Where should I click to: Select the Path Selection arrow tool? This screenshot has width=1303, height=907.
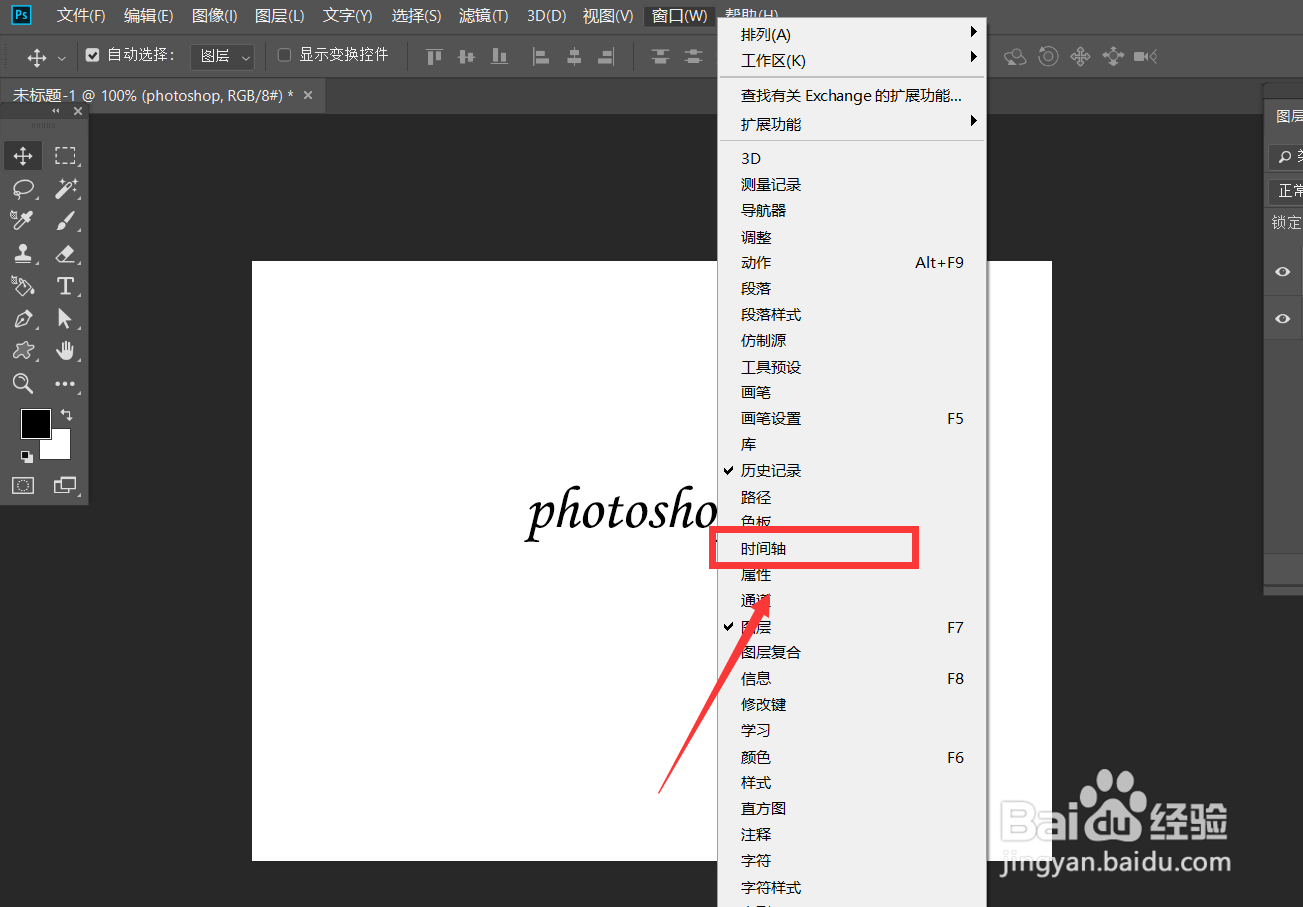click(65, 319)
